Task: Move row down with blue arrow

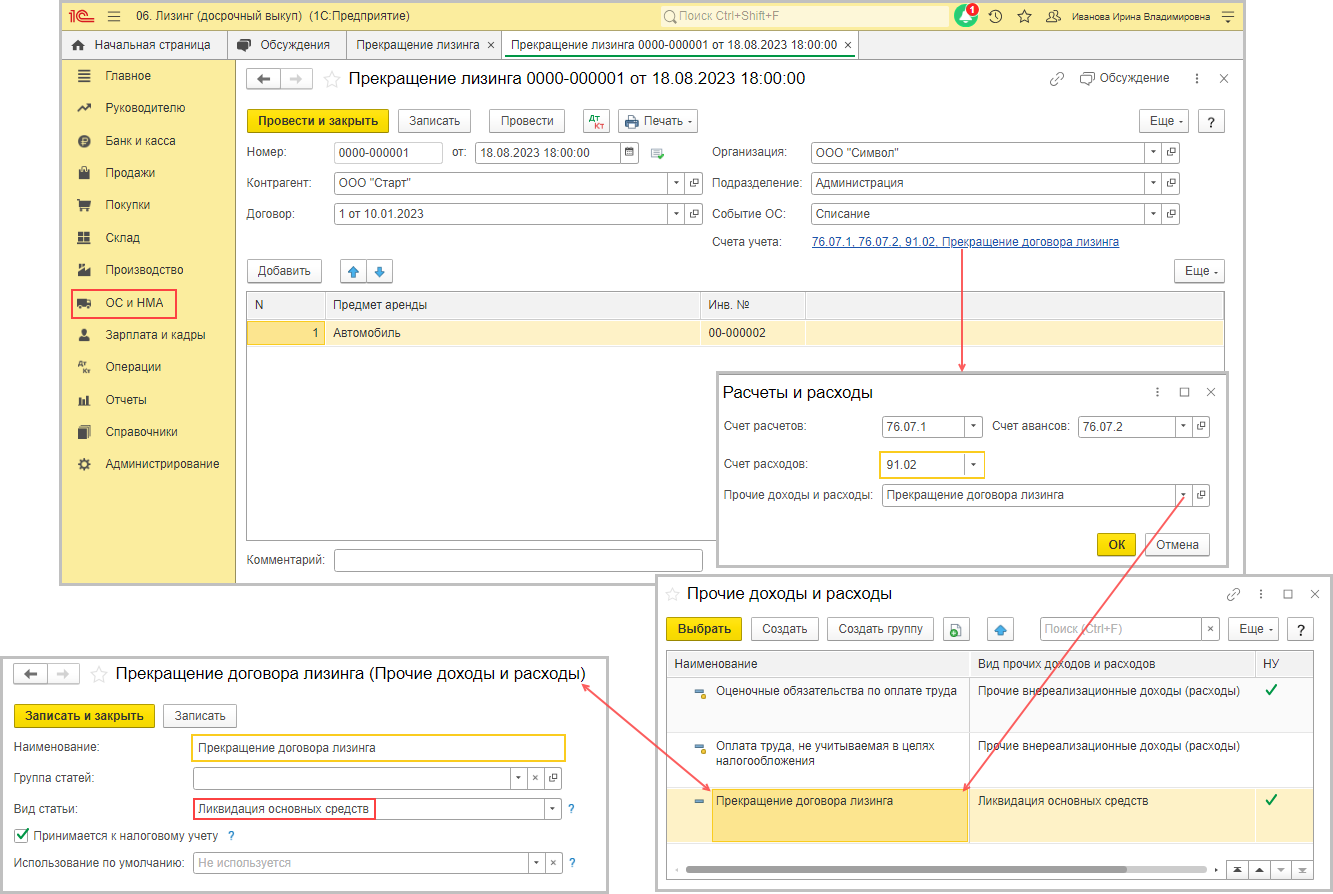Action: tap(379, 271)
